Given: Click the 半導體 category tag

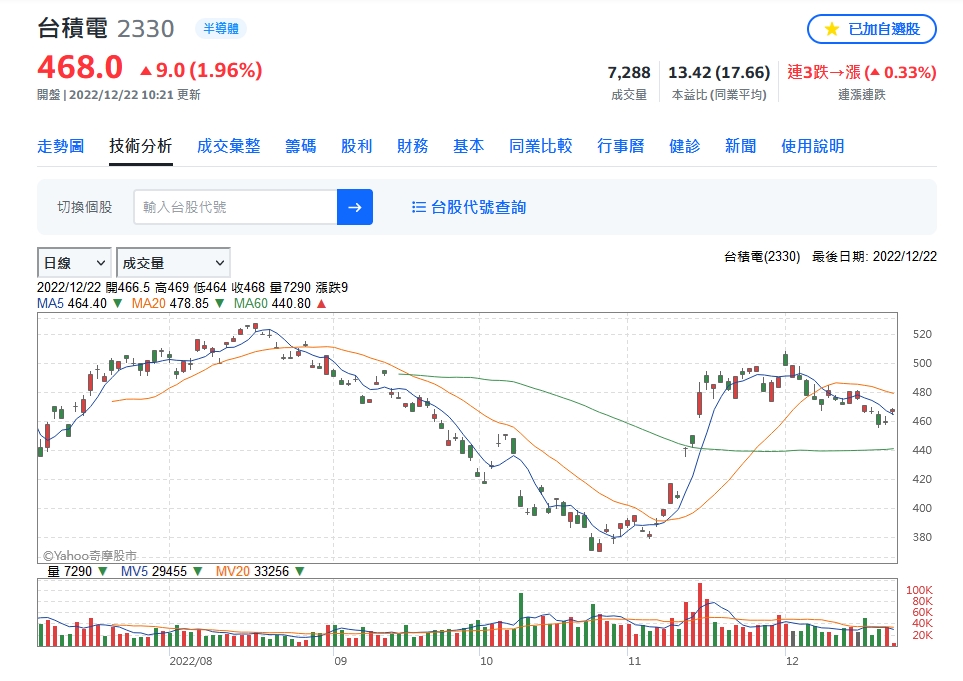Looking at the screenshot, I should [221, 28].
